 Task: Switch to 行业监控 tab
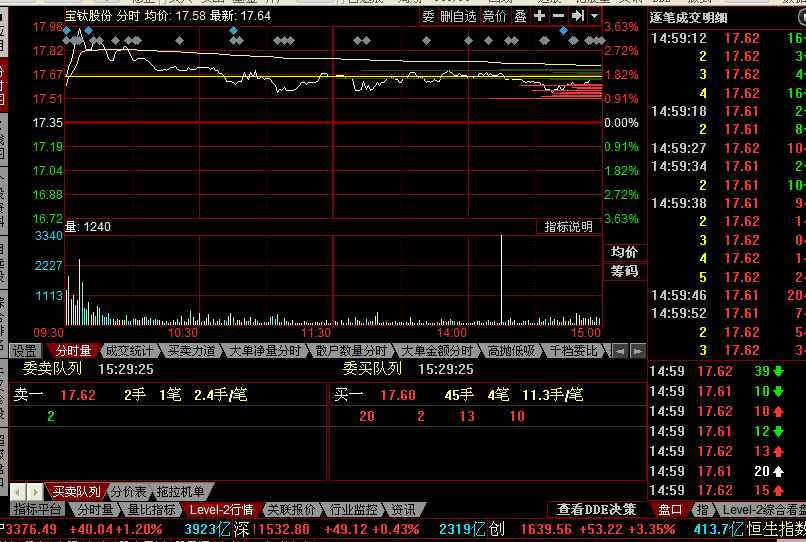[x=353, y=510]
